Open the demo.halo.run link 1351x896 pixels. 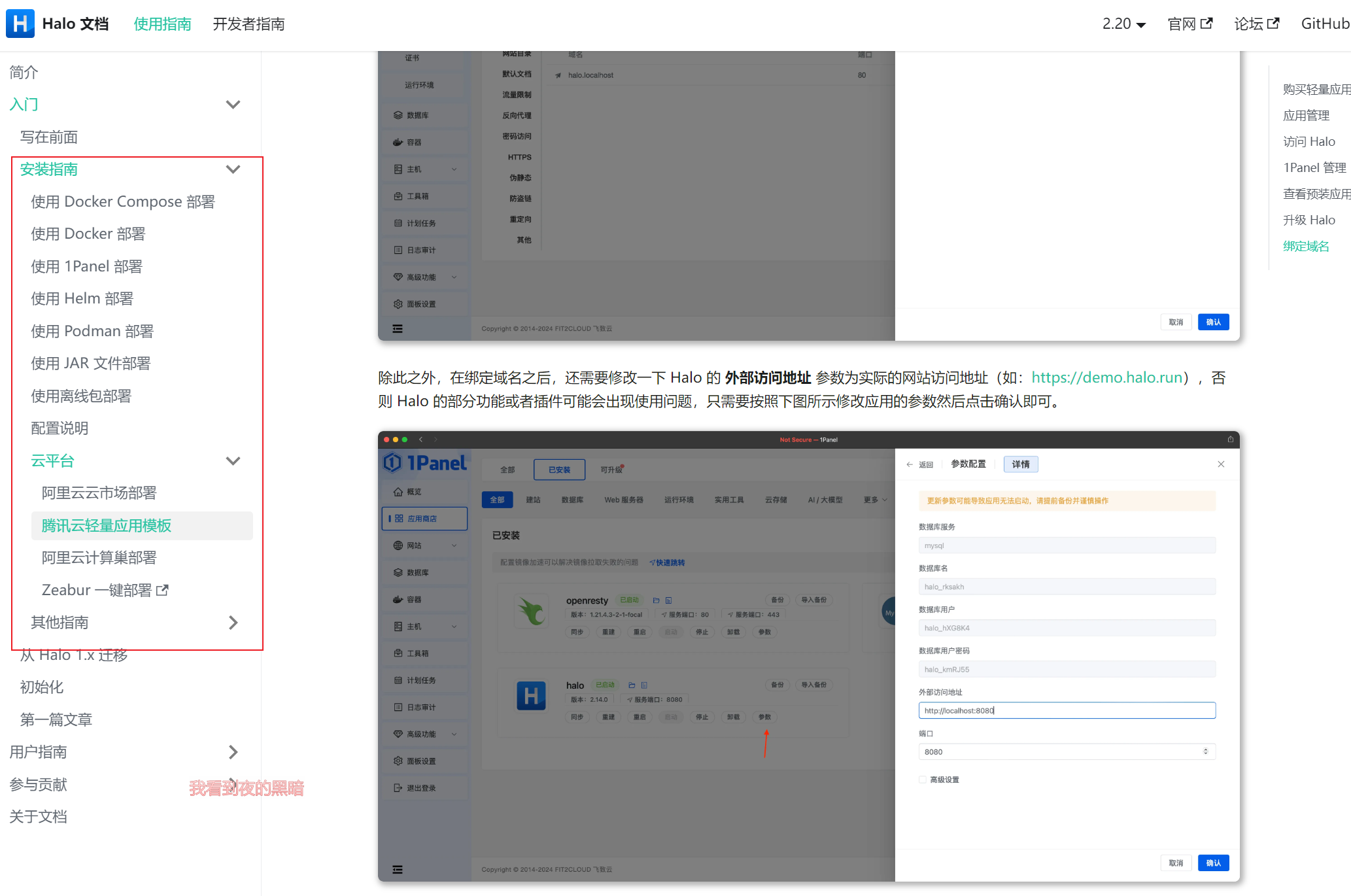(1106, 377)
